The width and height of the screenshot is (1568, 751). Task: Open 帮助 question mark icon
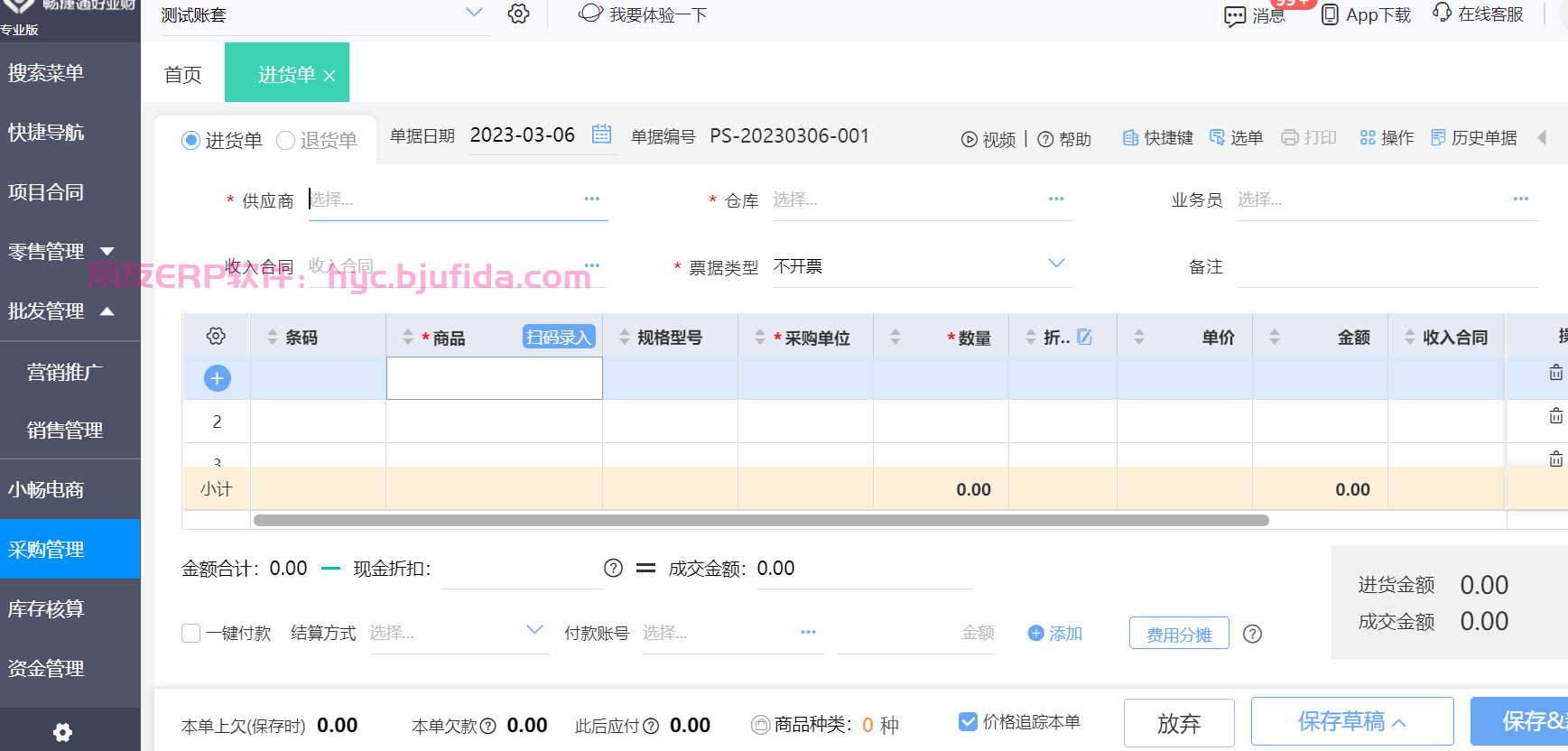click(1045, 139)
